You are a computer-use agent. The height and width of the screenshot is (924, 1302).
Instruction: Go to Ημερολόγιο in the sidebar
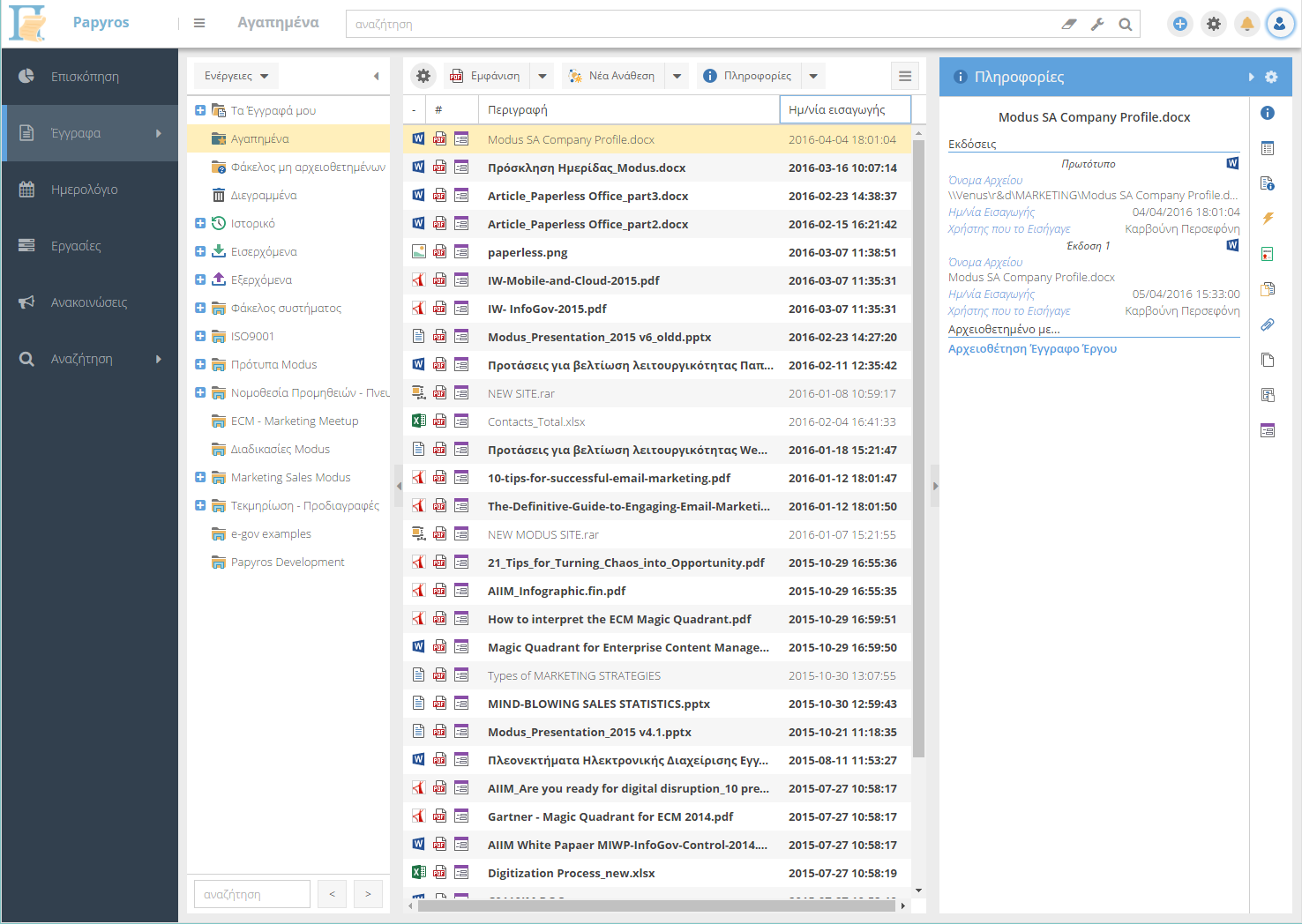pos(90,190)
